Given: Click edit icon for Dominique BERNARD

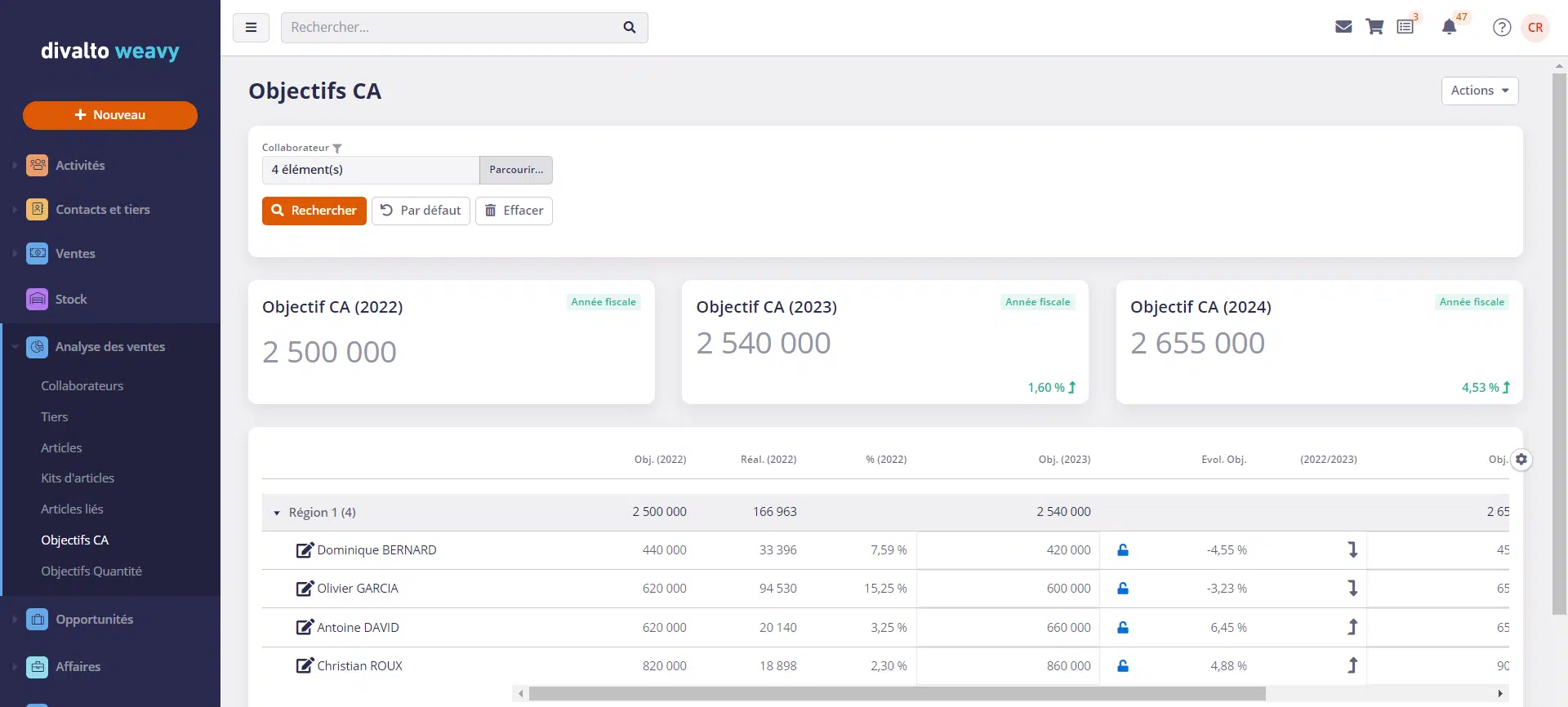Looking at the screenshot, I should [x=305, y=550].
